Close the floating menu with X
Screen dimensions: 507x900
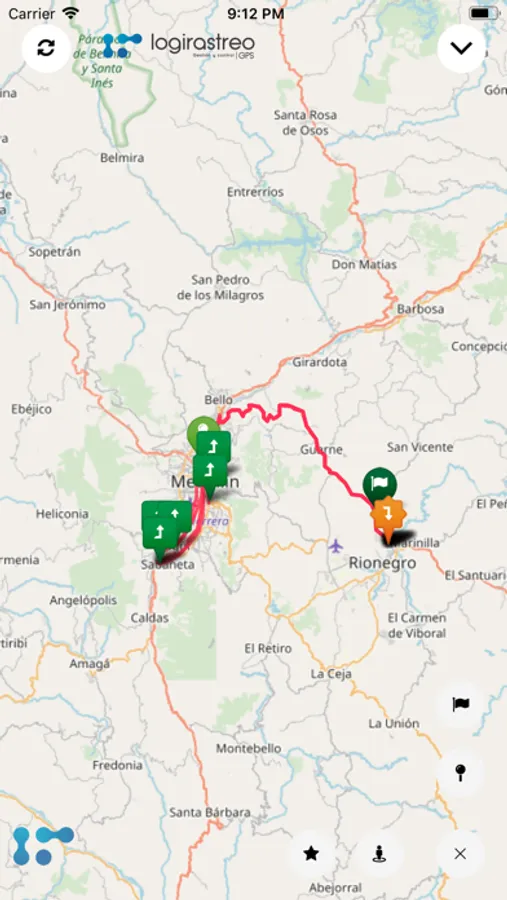[460, 854]
